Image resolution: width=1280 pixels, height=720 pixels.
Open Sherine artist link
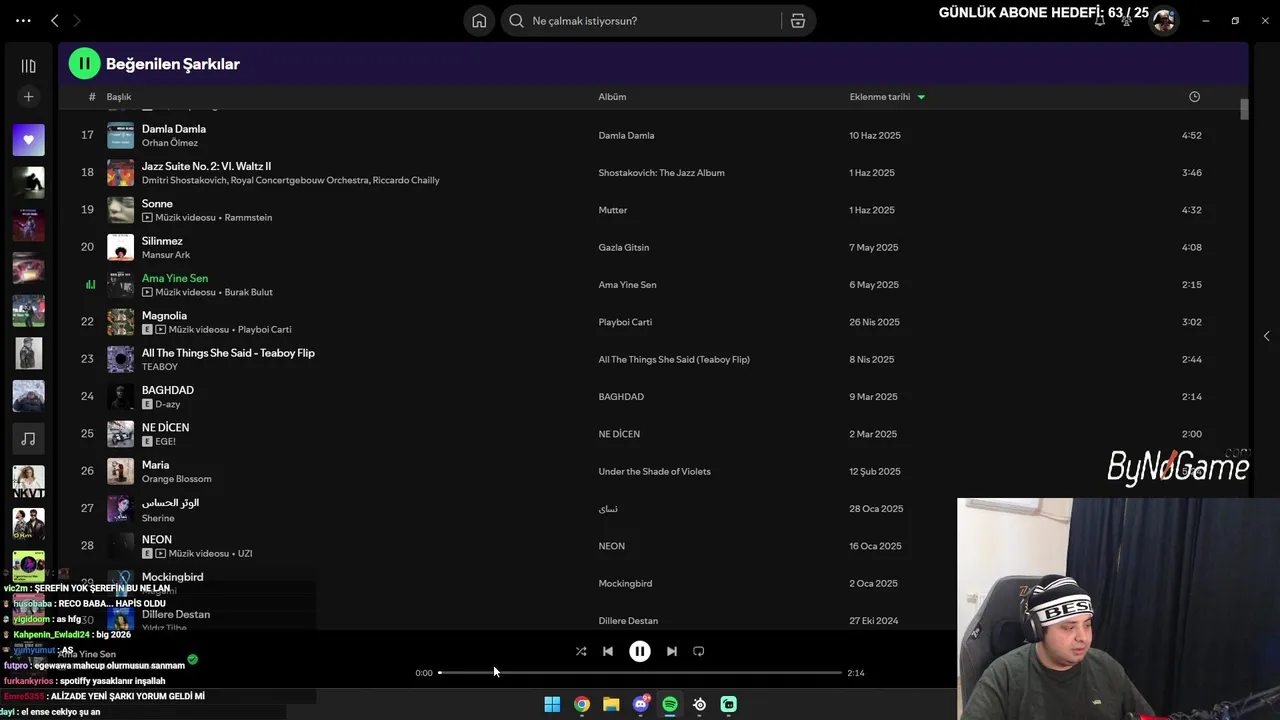coord(158,518)
